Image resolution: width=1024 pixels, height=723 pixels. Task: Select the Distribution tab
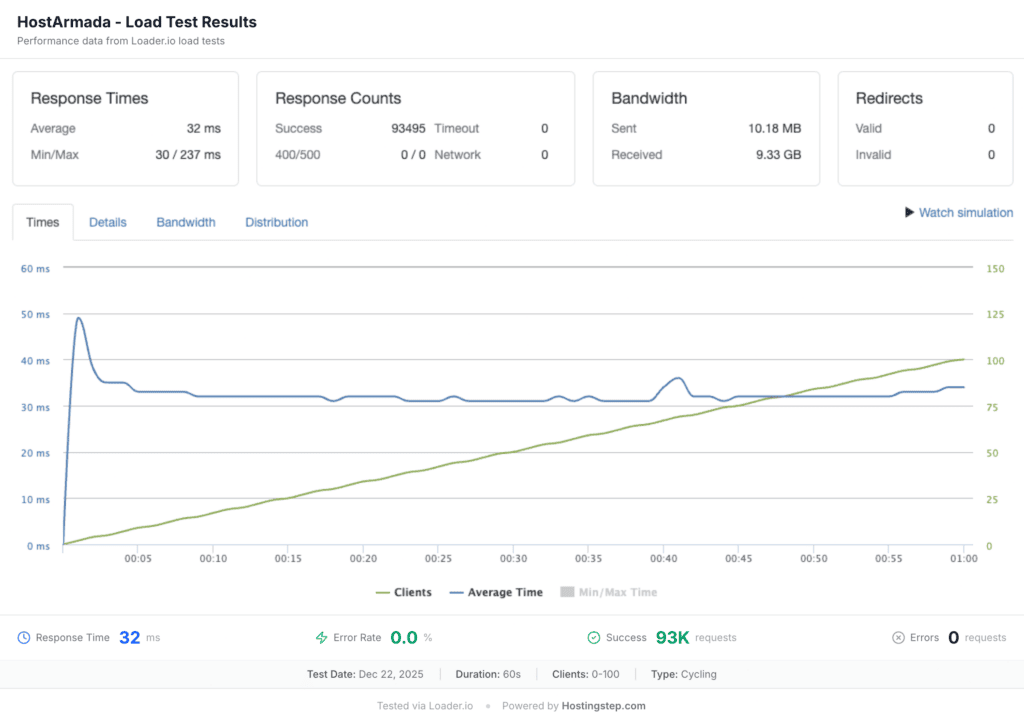(x=277, y=223)
